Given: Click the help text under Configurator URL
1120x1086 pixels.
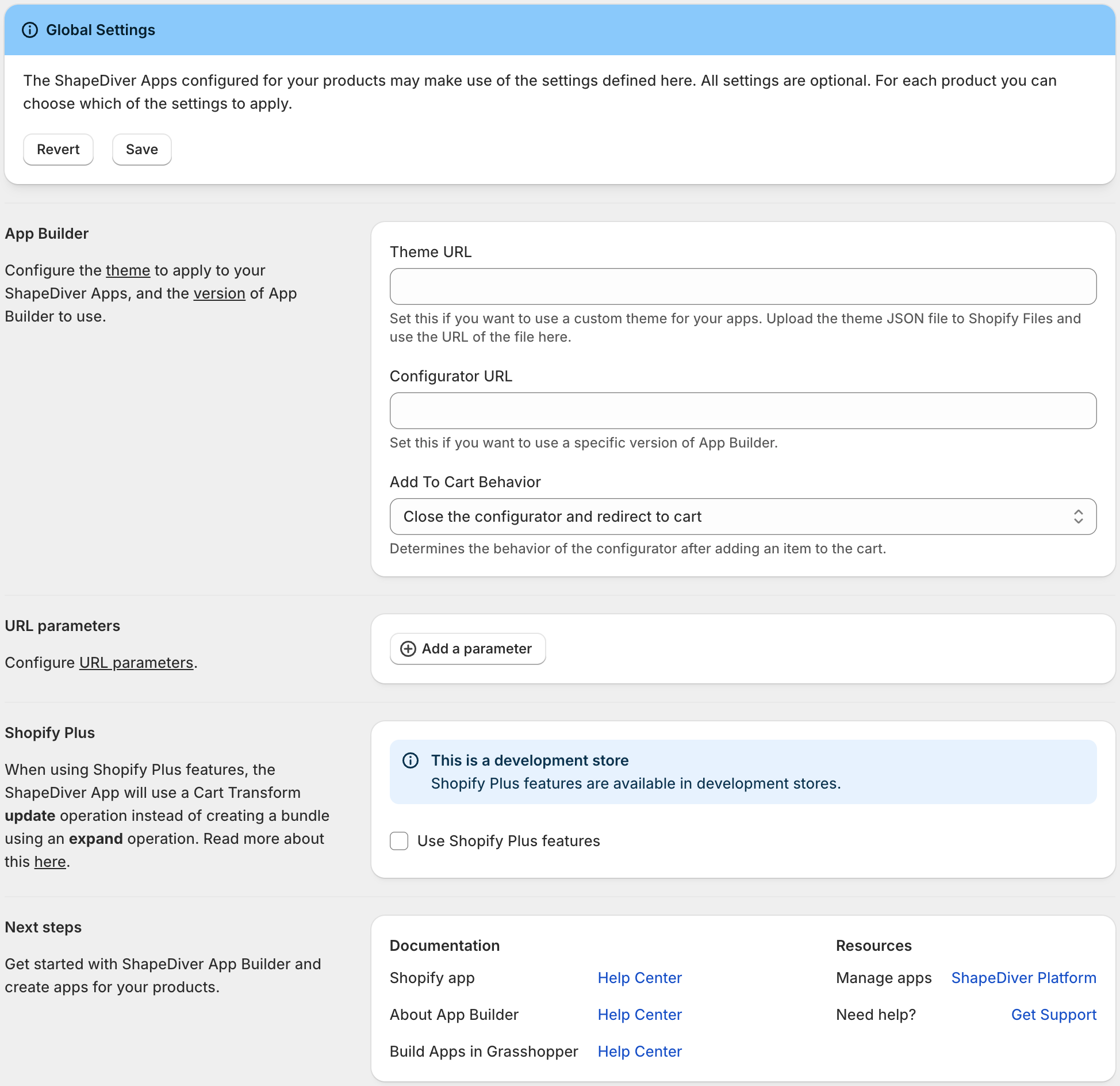Looking at the screenshot, I should click(584, 443).
